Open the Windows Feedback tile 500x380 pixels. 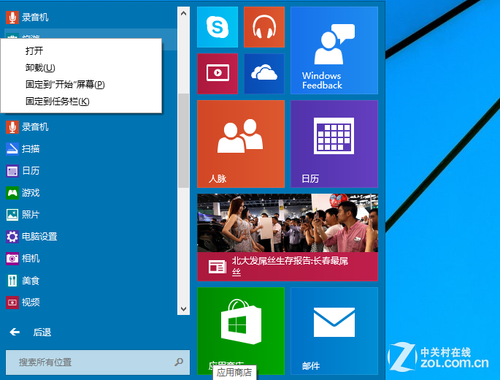coord(334,50)
